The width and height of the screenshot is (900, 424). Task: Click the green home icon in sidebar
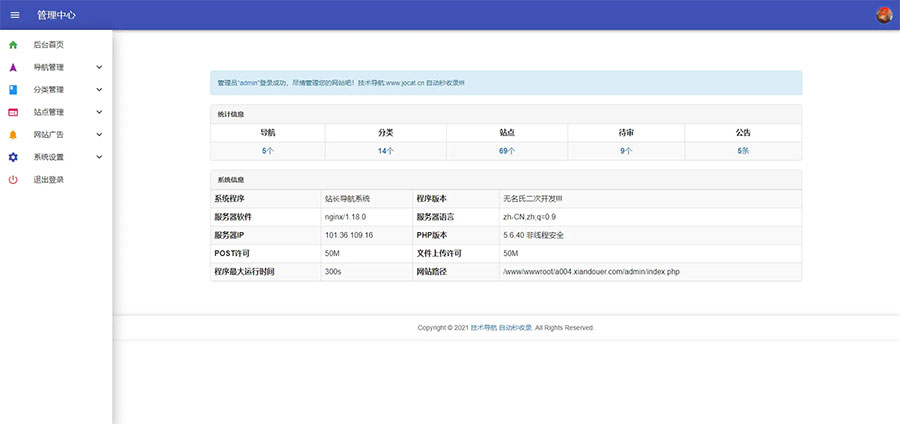tap(13, 45)
